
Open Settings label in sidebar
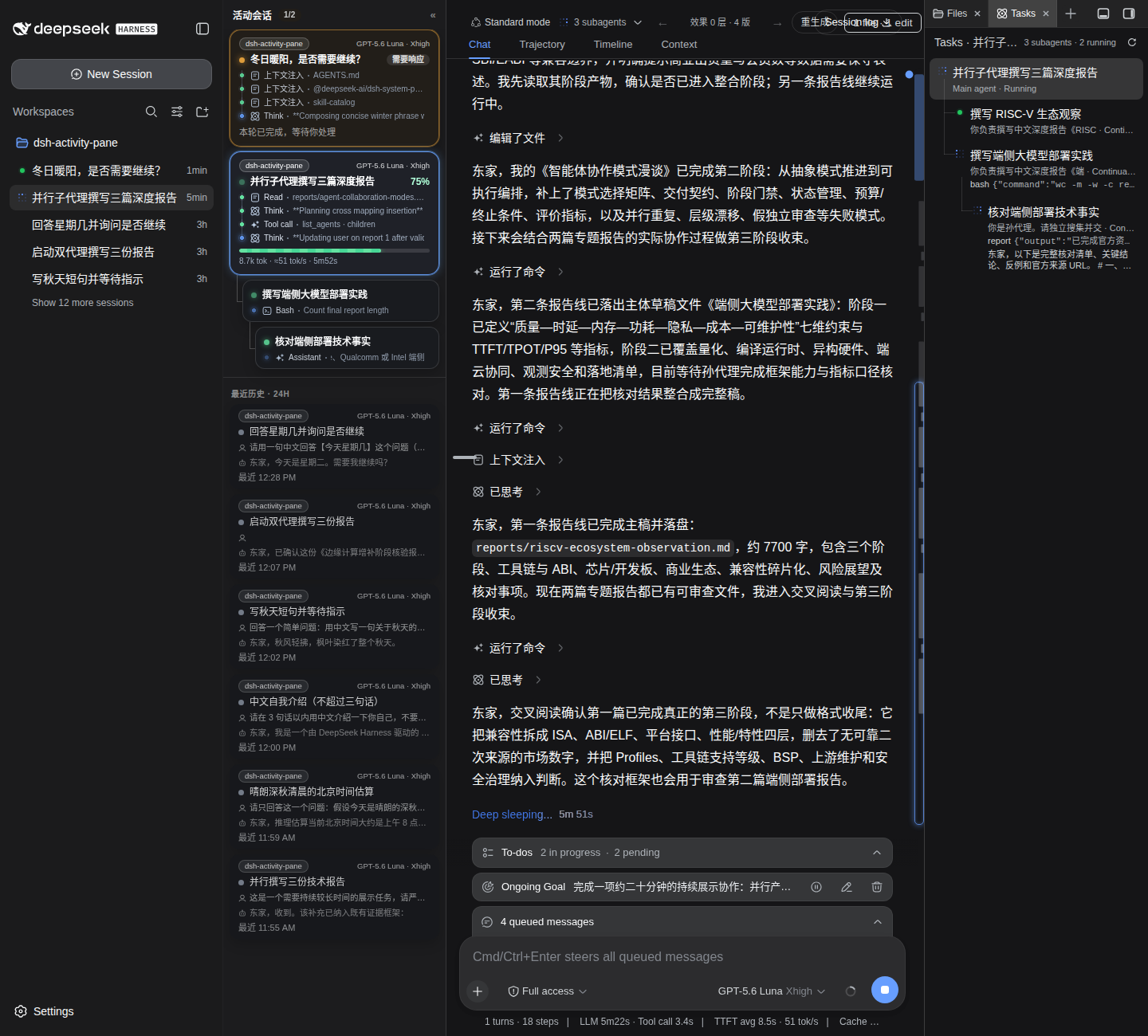[x=53, y=1011]
